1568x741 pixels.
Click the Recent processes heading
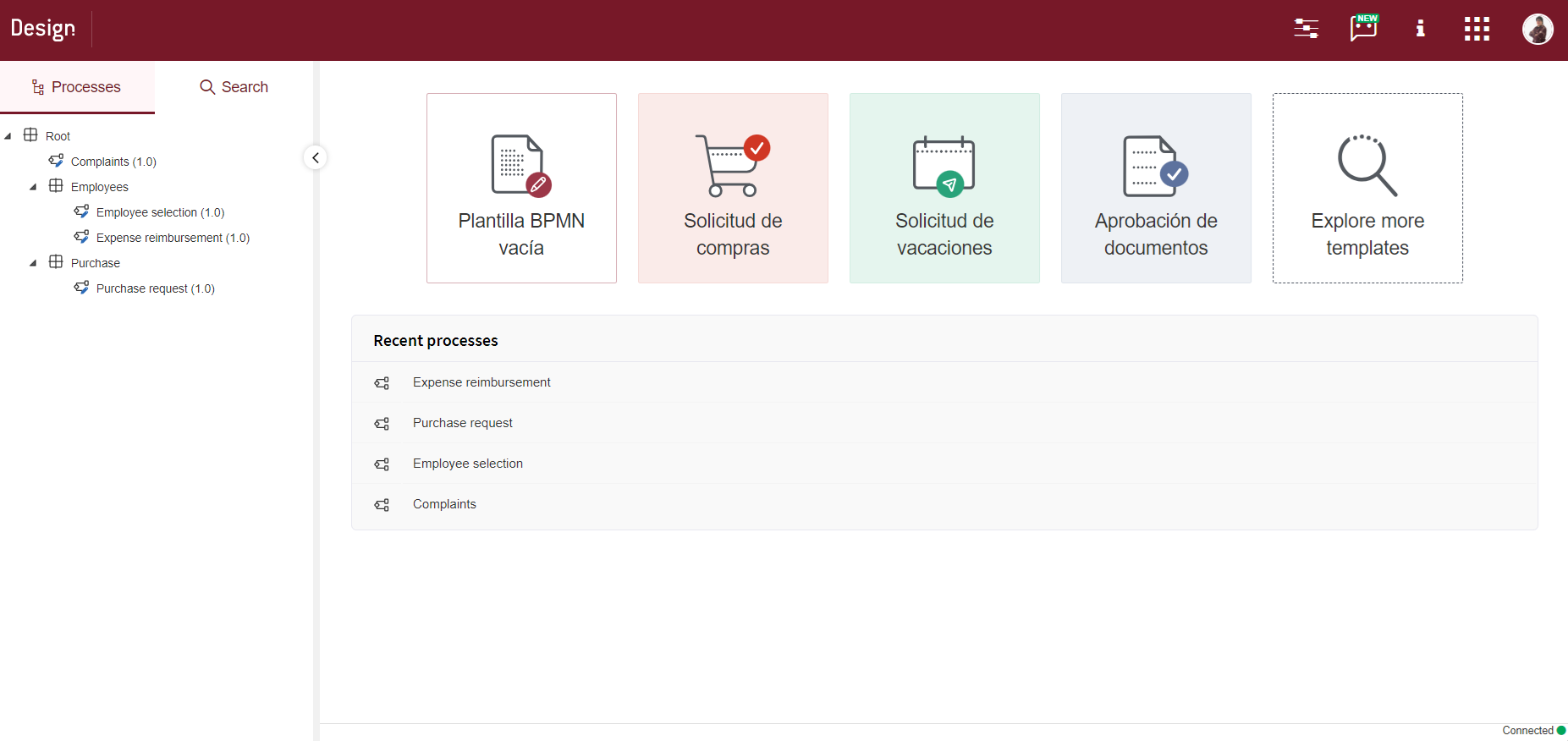click(x=436, y=340)
